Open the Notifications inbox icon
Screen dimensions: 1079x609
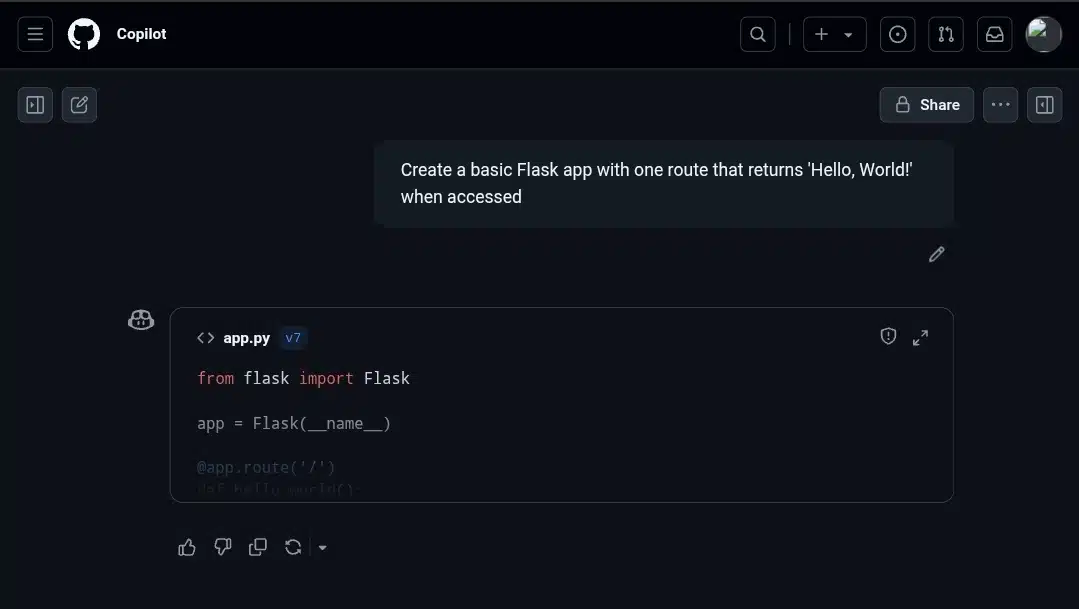point(994,34)
